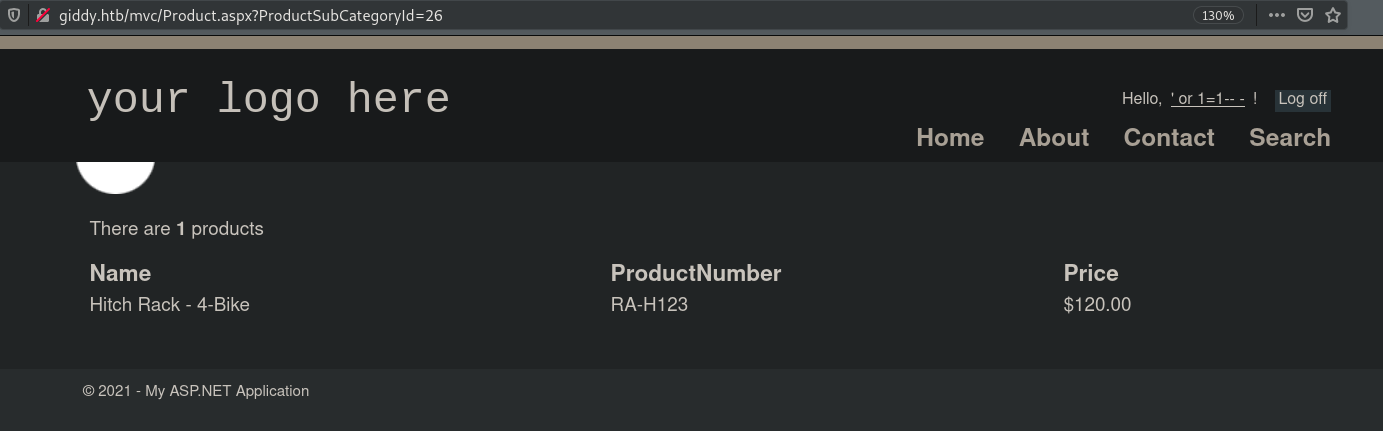Select the Hitch Rack - 4-Bike product name
The width and height of the screenshot is (1383, 431).
pyautogui.click(x=169, y=304)
